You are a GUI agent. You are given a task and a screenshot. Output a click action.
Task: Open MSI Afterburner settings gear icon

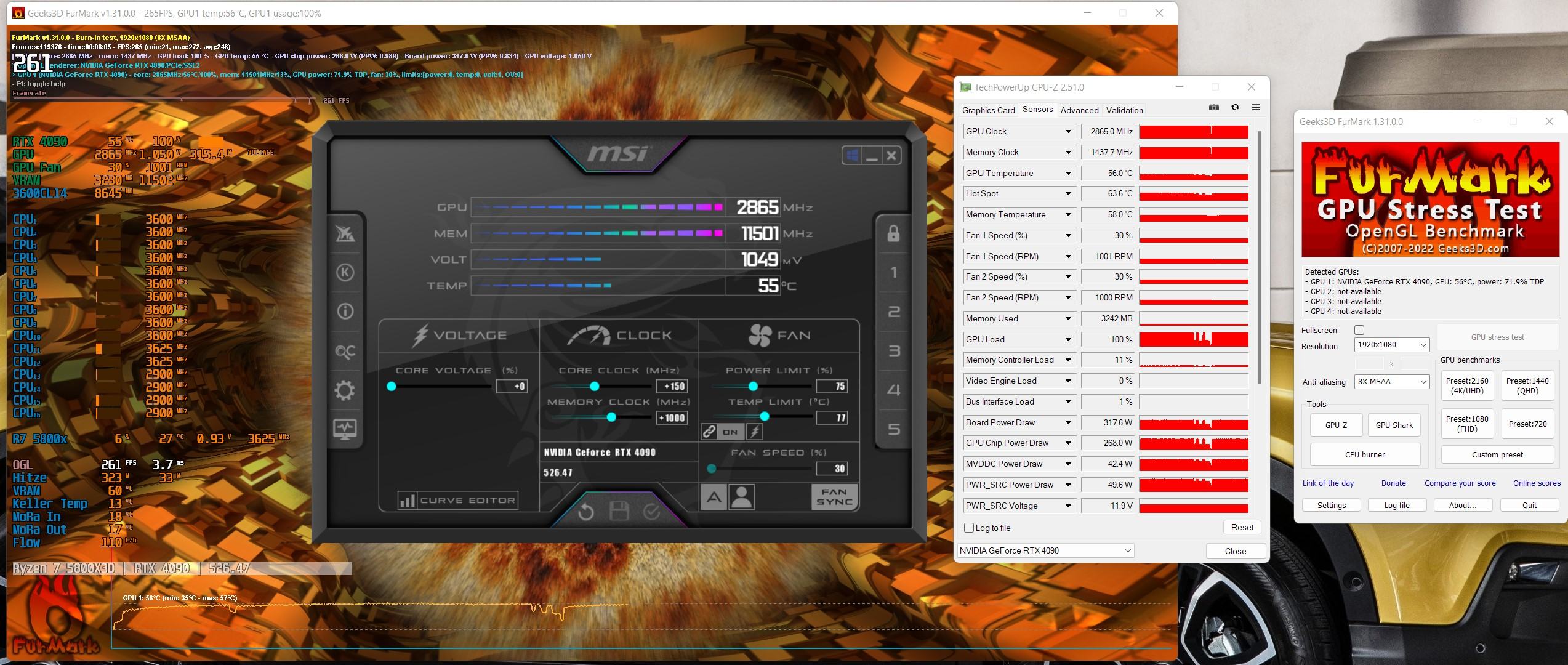pos(345,390)
